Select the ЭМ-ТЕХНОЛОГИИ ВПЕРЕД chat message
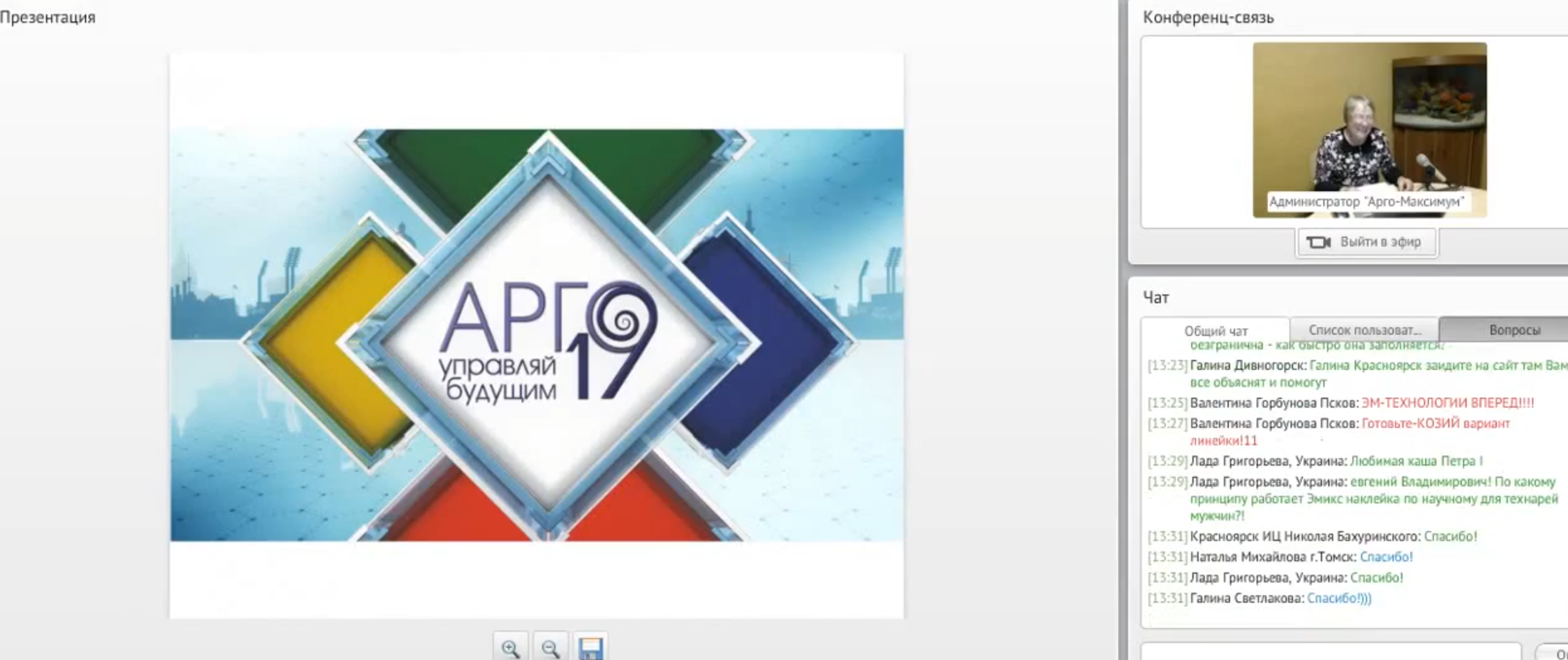1568x660 pixels. [1447, 403]
